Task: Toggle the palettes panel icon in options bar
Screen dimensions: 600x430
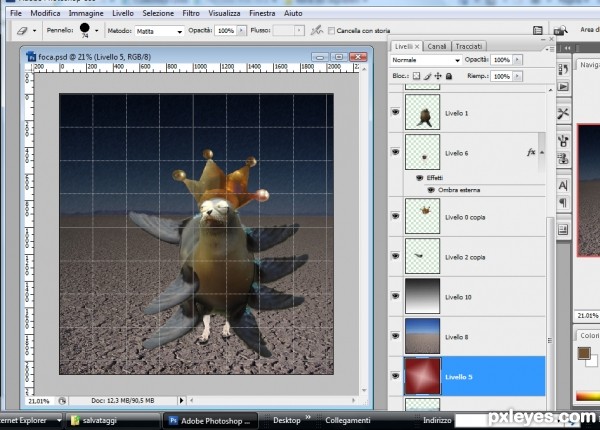Action: pos(538,30)
